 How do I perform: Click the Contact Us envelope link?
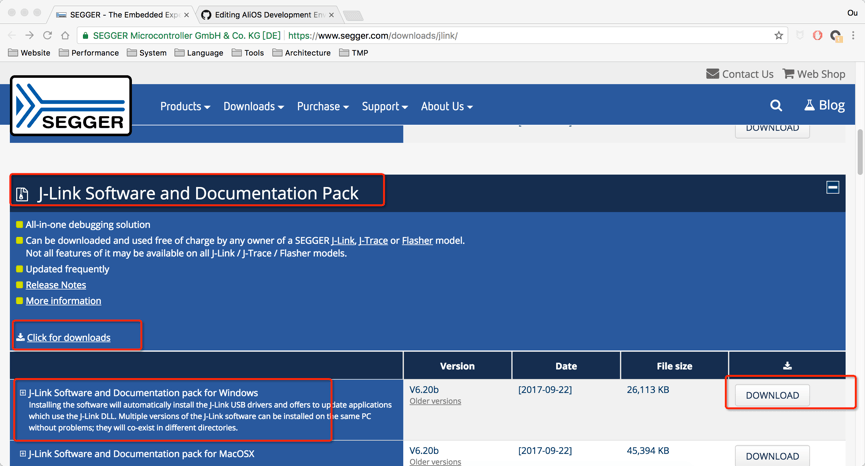[740, 74]
